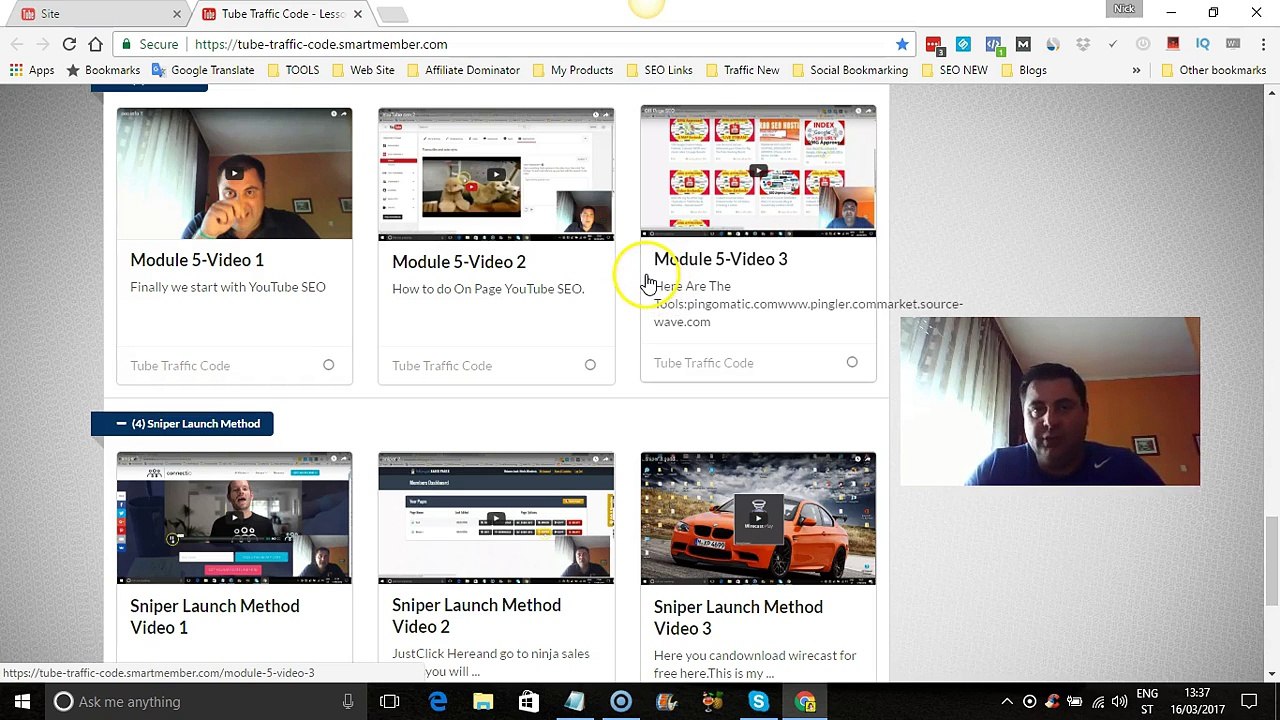Open the Module 5-Video 3 title link

click(x=721, y=259)
